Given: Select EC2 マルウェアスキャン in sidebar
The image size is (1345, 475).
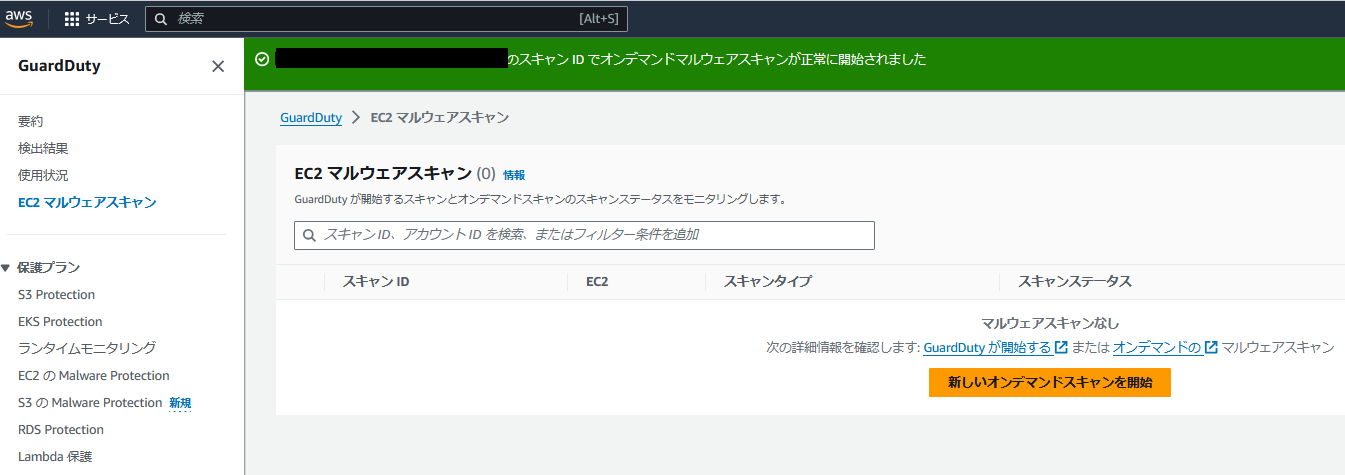Looking at the screenshot, I should pos(87,202).
